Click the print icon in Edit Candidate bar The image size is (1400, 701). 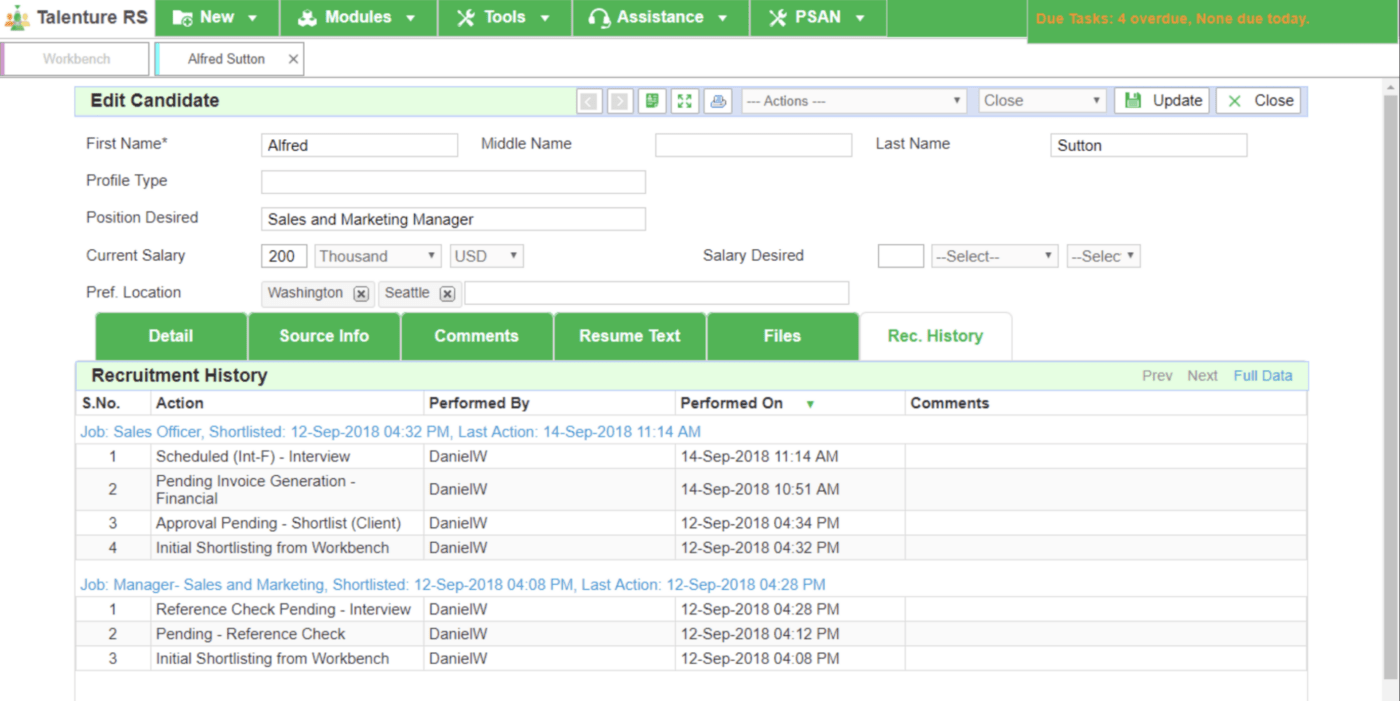tap(718, 101)
